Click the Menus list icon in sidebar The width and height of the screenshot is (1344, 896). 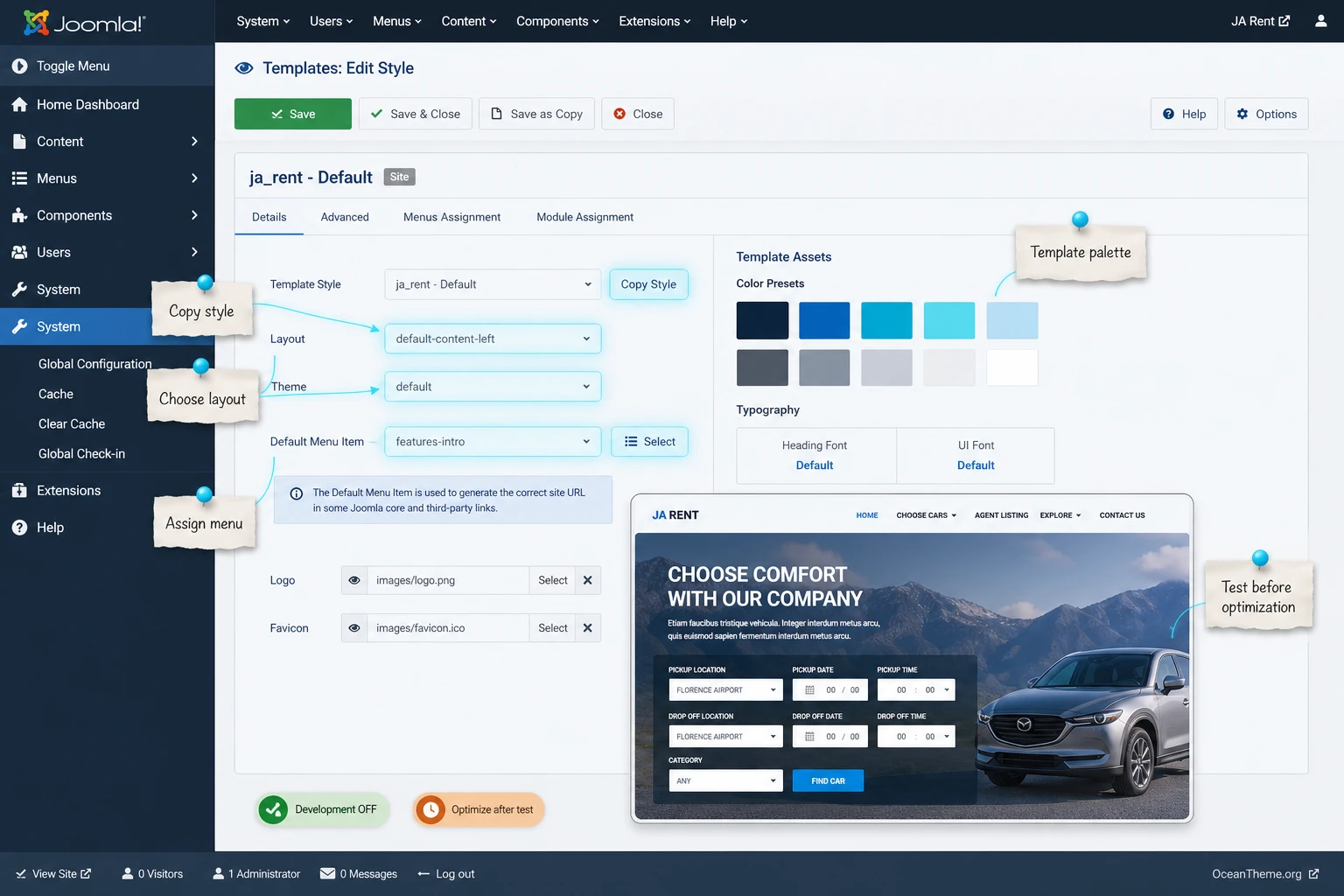(x=19, y=178)
